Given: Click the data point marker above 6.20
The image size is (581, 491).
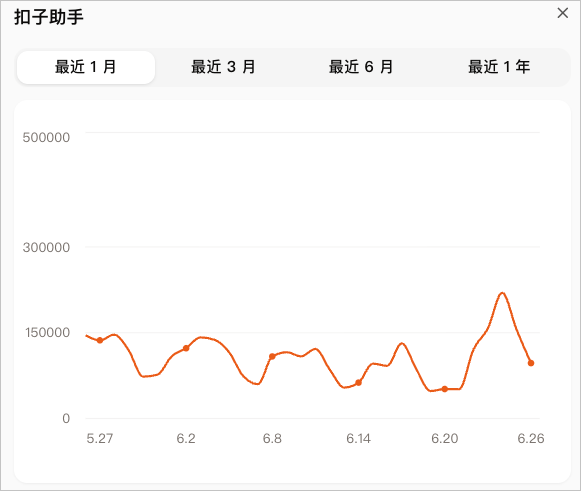Looking at the screenshot, I should click(445, 389).
